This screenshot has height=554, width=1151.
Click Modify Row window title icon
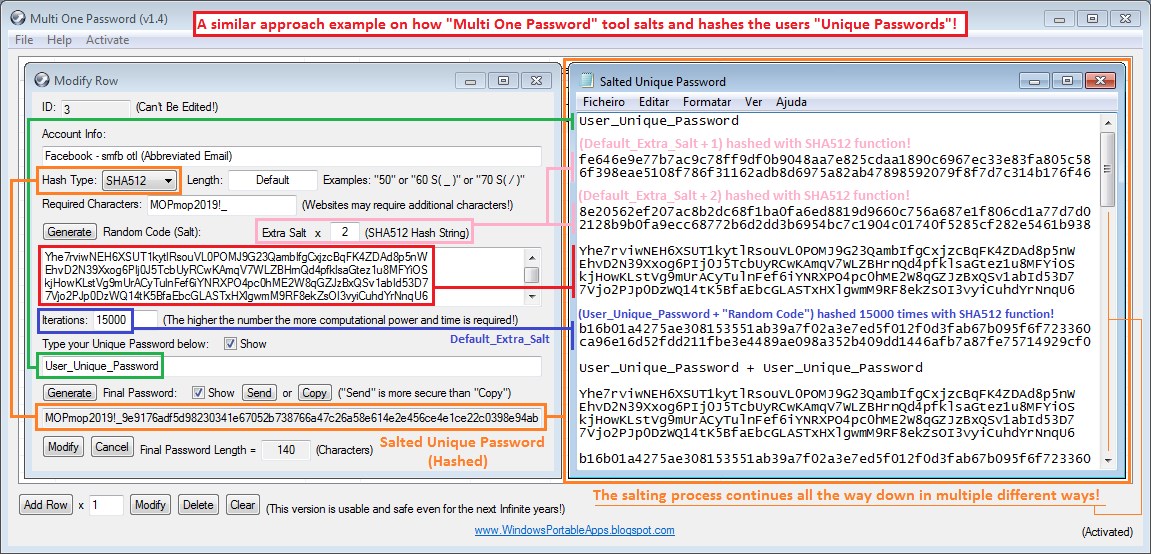tap(43, 80)
